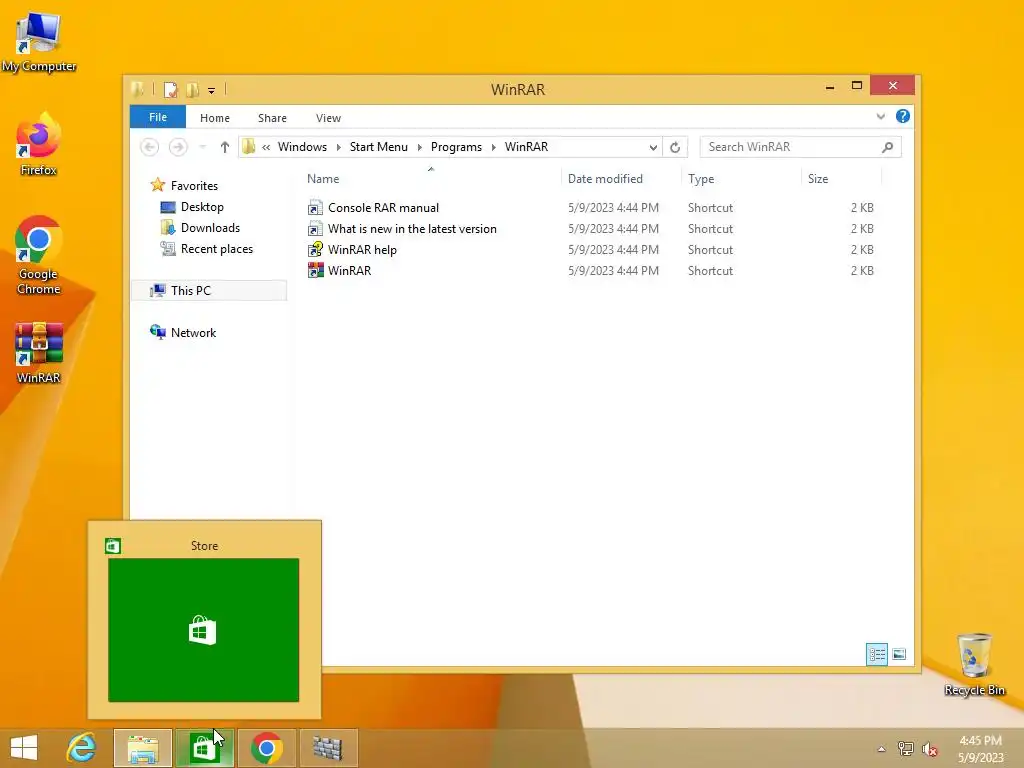This screenshot has width=1024, height=768.
Task: Go up one folder level
Action: (225, 147)
